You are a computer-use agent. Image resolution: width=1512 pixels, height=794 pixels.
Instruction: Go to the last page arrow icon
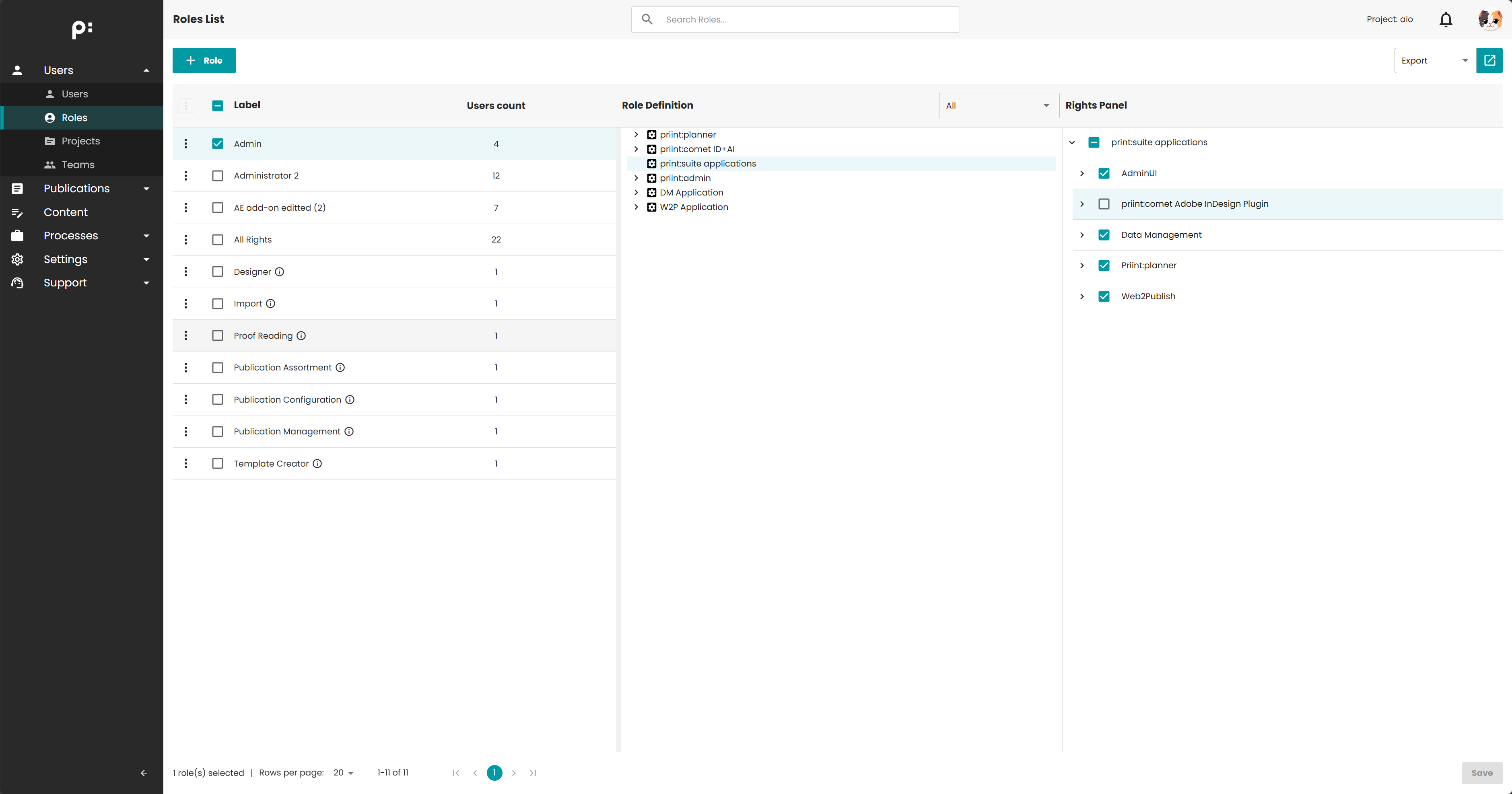(533, 773)
